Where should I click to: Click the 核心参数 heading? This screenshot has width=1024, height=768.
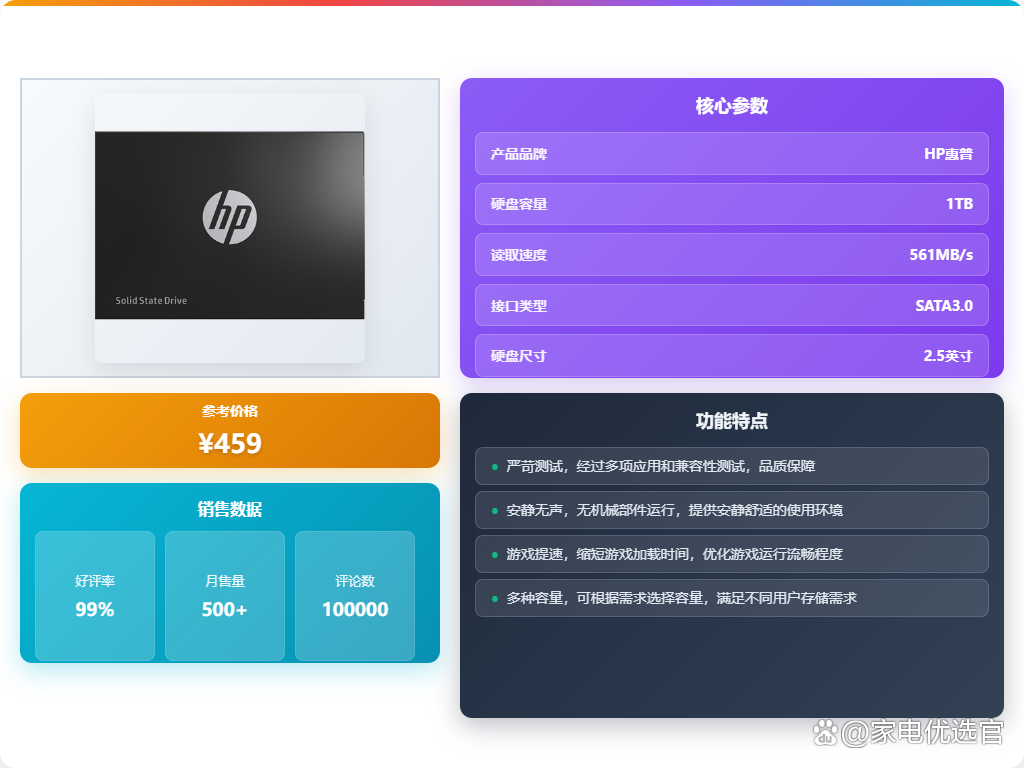click(731, 106)
